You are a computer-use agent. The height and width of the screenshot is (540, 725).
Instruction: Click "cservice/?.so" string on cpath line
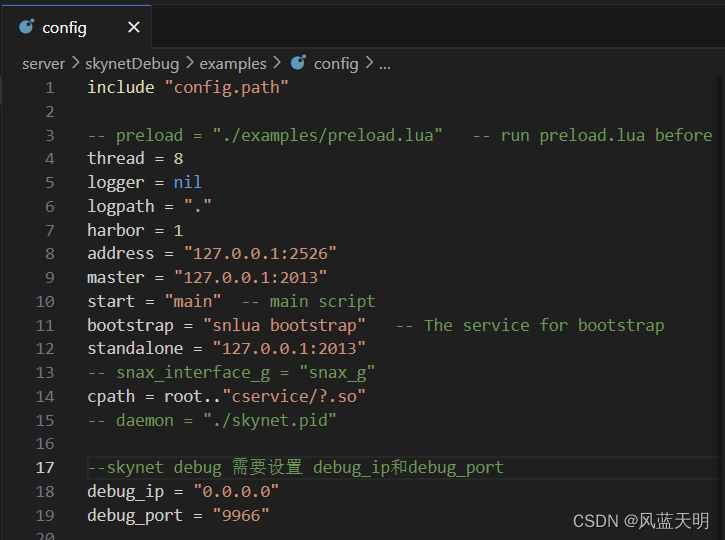(294, 396)
